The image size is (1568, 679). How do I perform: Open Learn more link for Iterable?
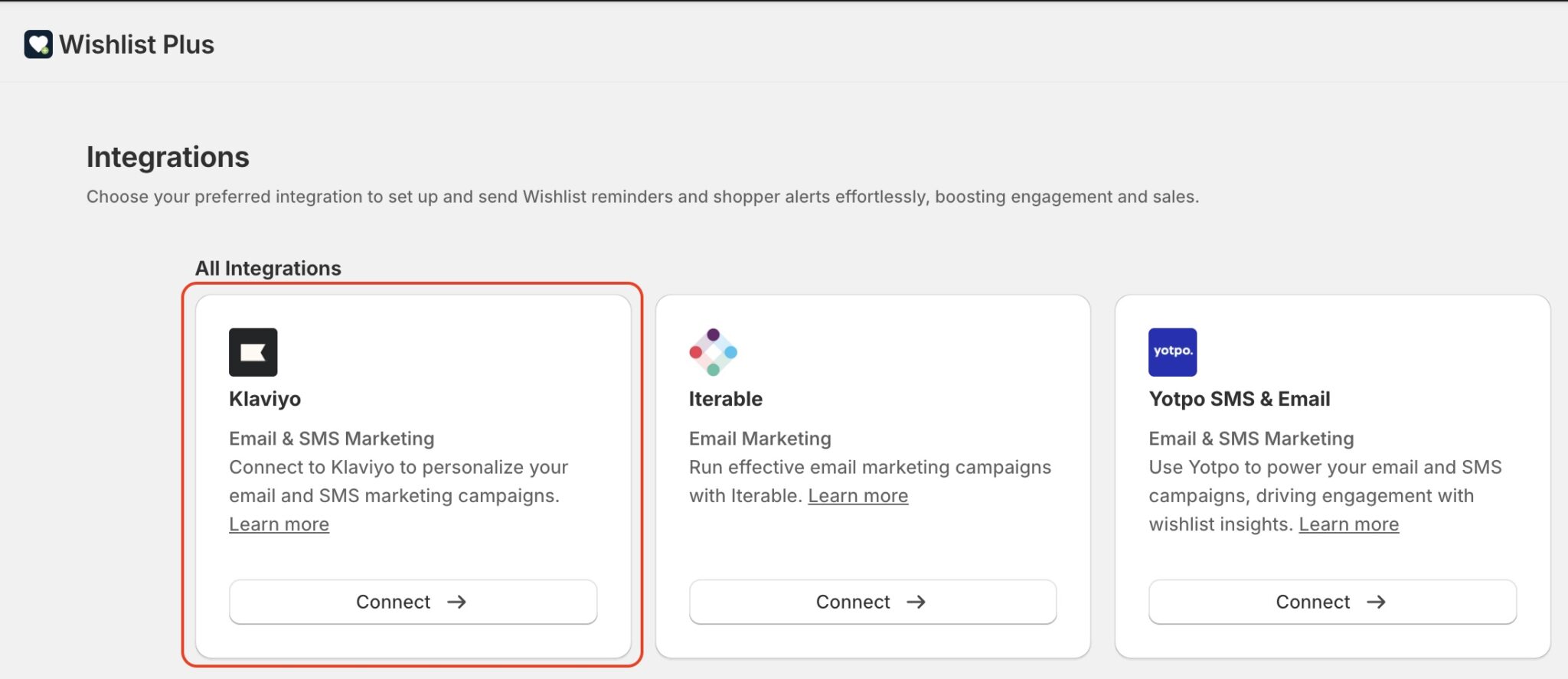click(x=858, y=496)
